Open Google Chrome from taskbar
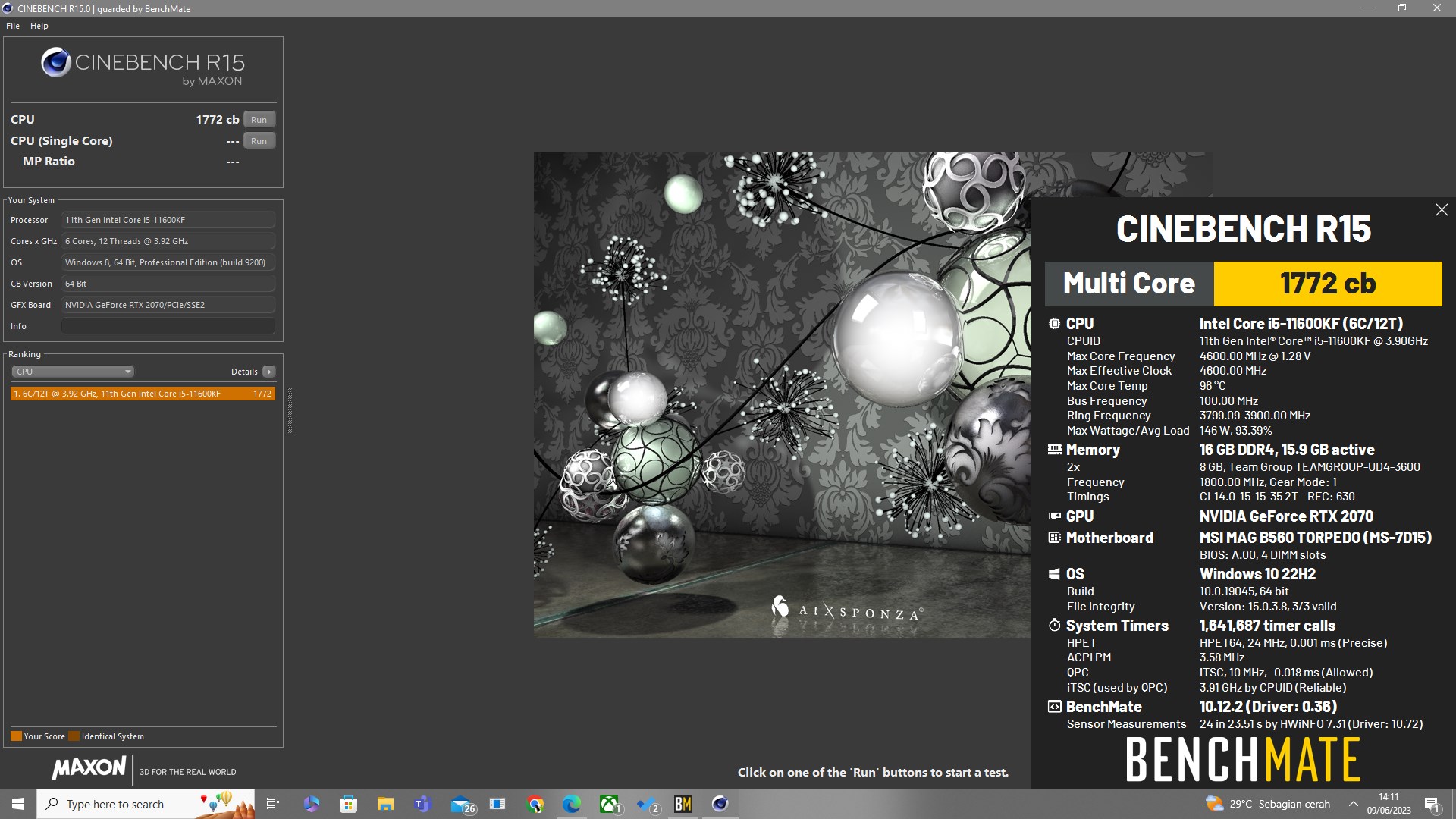Viewport: 1456px width, 819px height. (535, 804)
